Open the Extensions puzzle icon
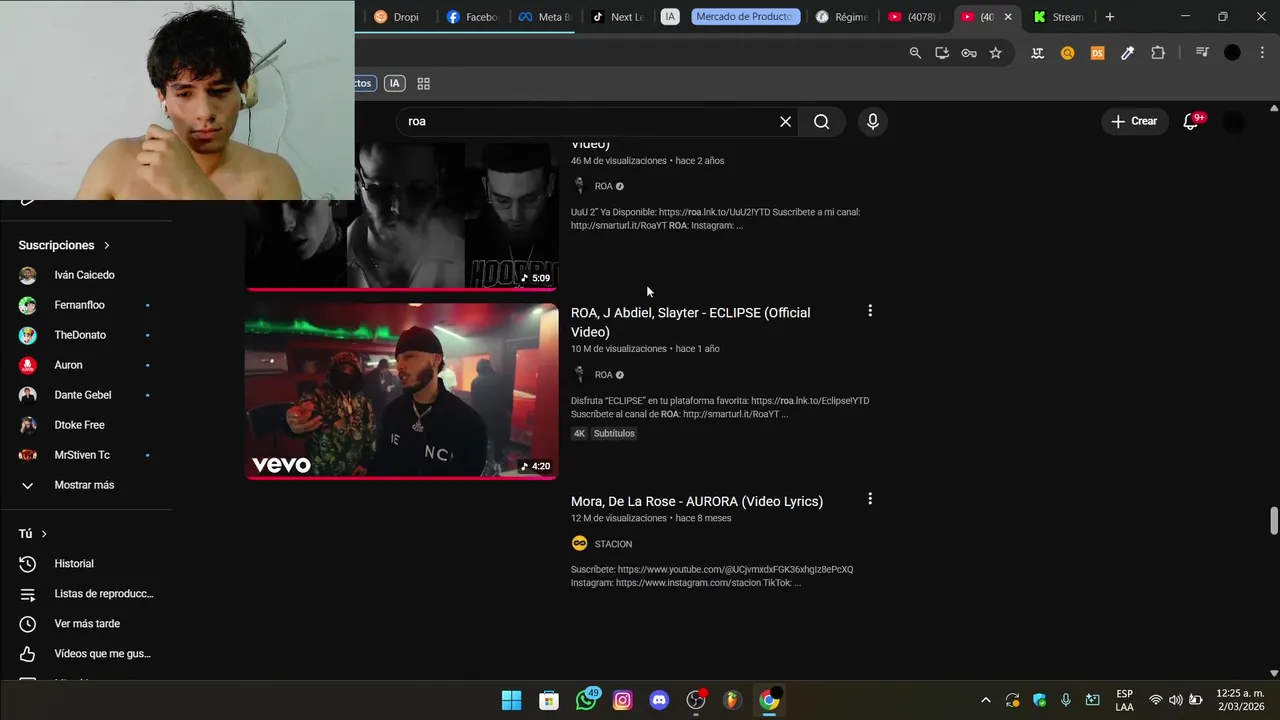Screen dimensions: 1280x720 [x=1158, y=53]
